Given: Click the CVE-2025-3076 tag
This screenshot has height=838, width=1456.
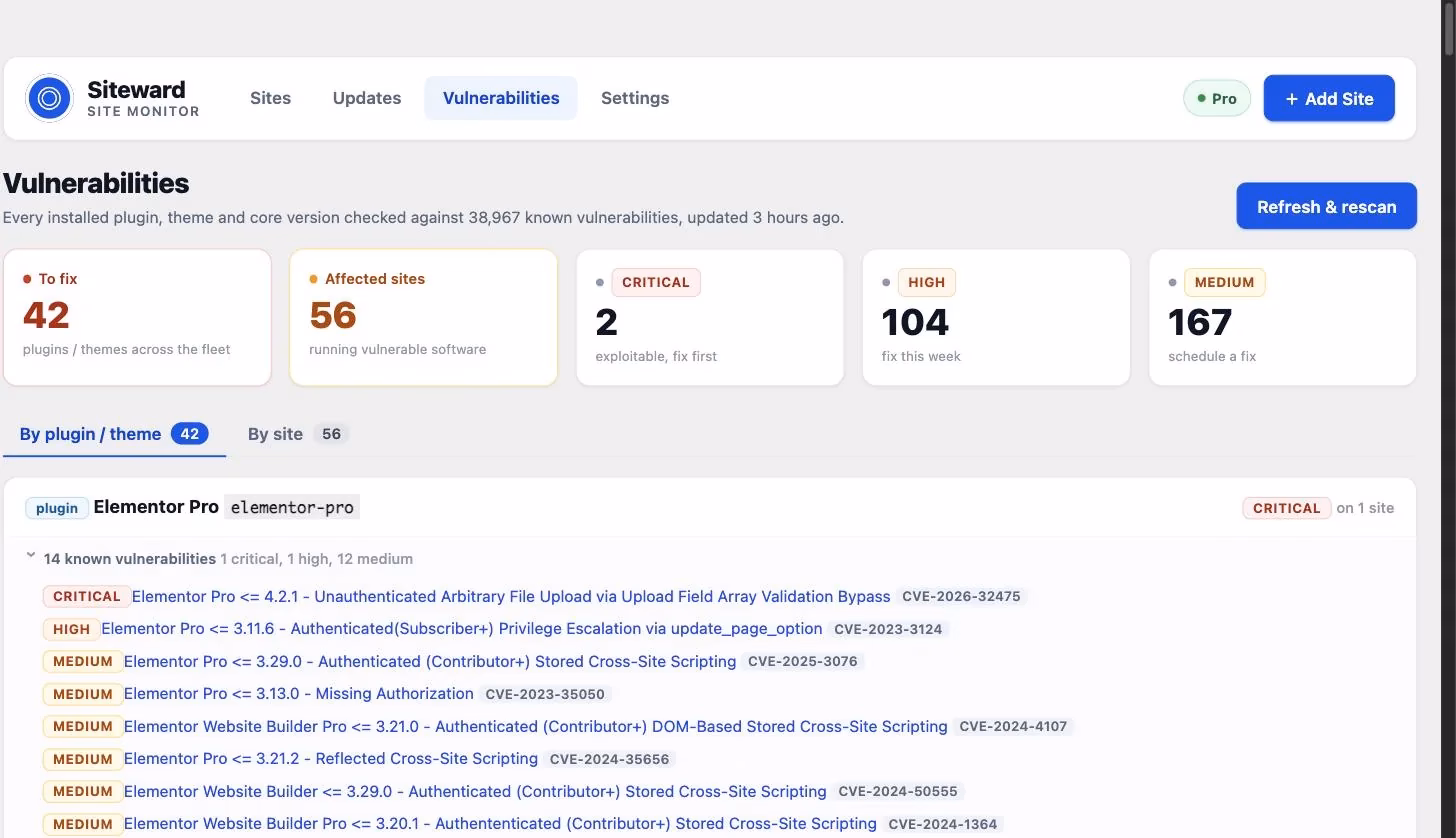Looking at the screenshot, I should click(803, 661).
